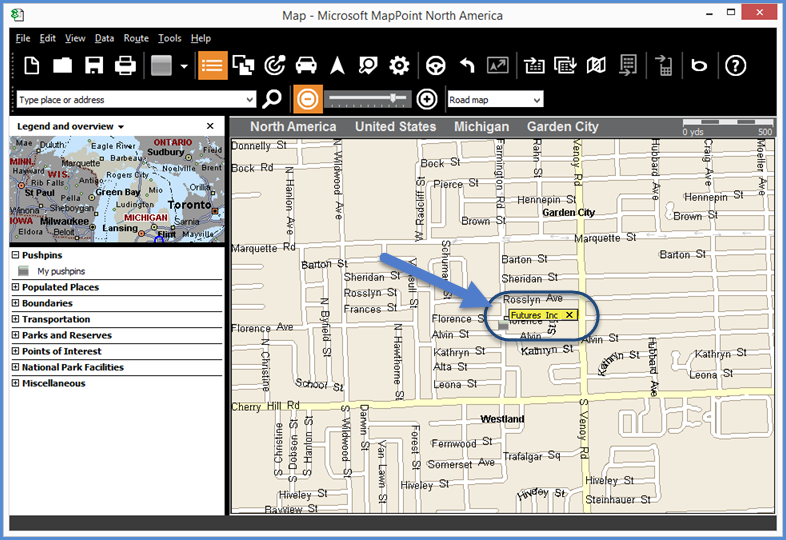The image size is (786, 540).
Task: Expand the Parks and Reserves section
Action: tap(16, 335)
